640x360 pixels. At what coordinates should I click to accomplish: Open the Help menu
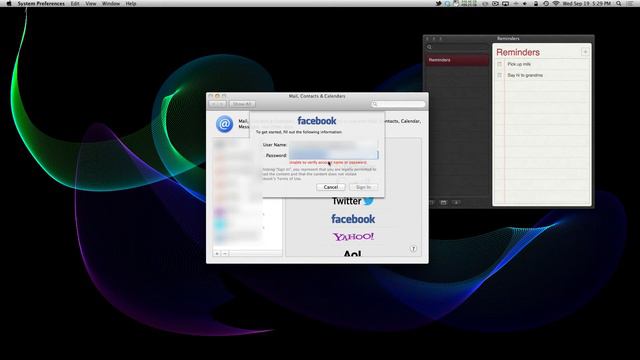[131, 3]
